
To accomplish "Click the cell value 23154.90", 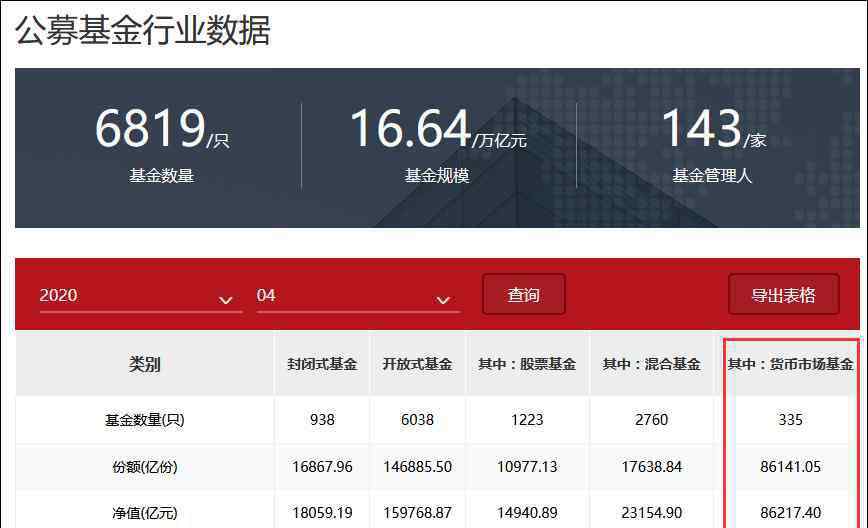I will coord(652,513).
